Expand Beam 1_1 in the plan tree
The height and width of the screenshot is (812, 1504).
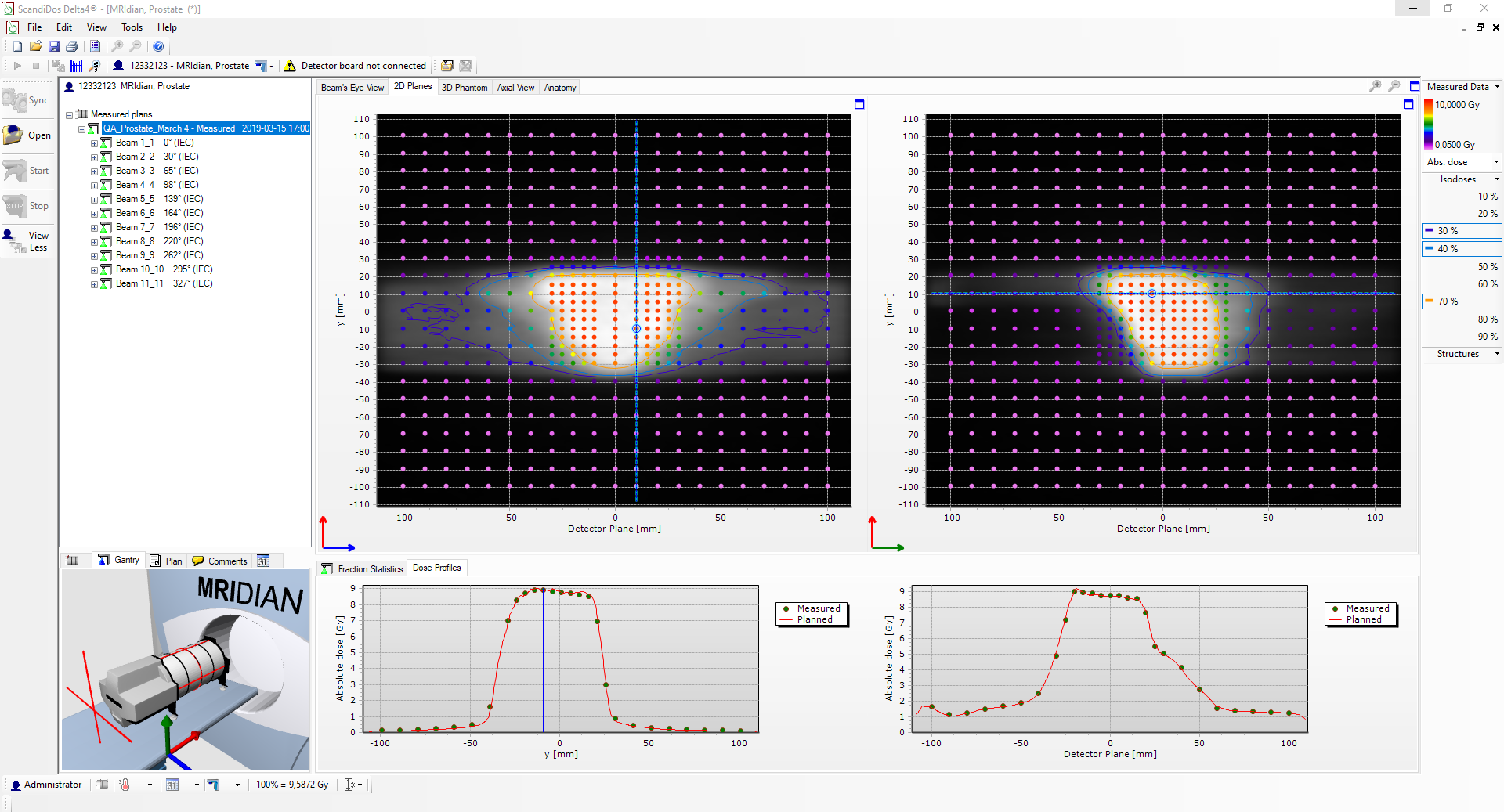pyautogui.click(x=94, y=143)
